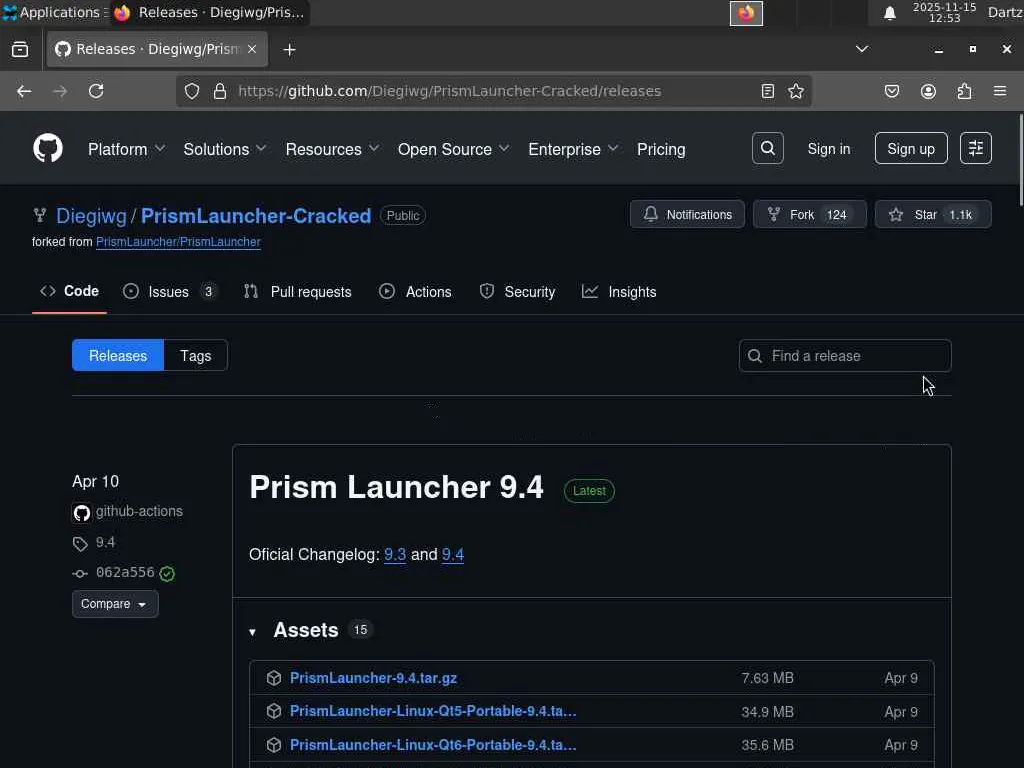Switch to the Issues tab
1024x768 pixels.
(169, 291)
